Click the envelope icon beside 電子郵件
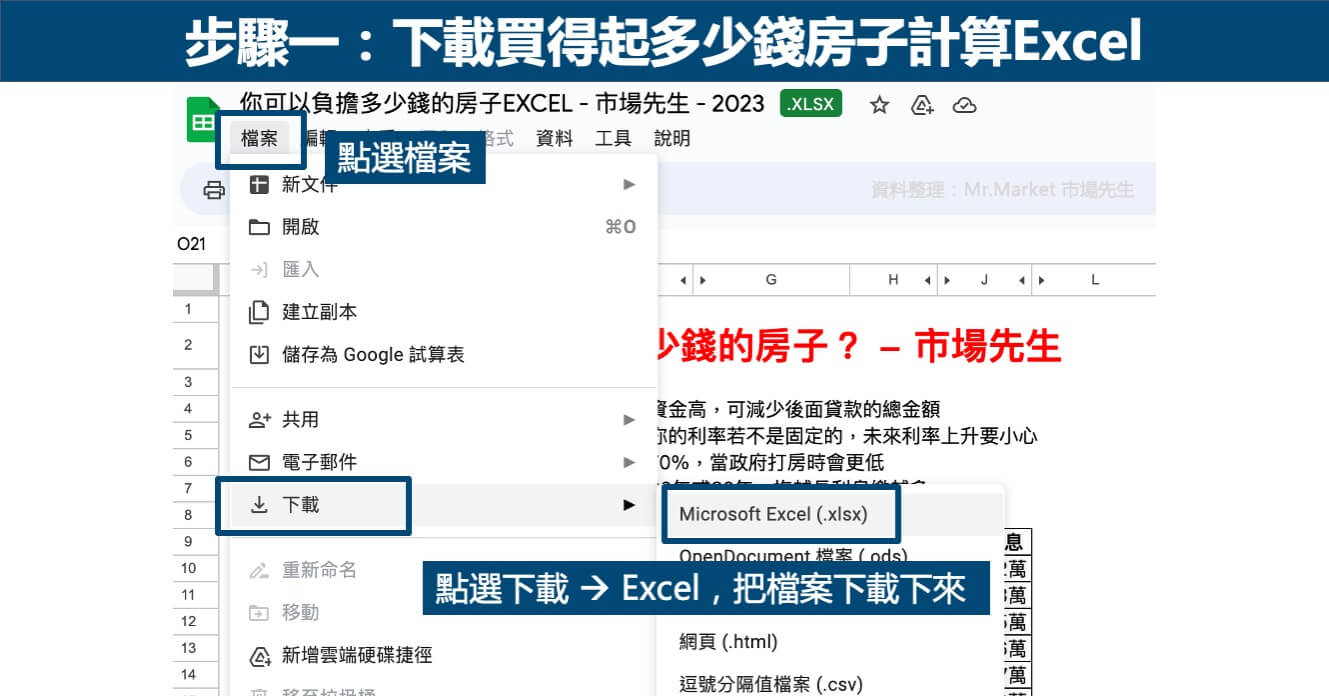Viewport: 1329px width, 696px height. [259, 462]
